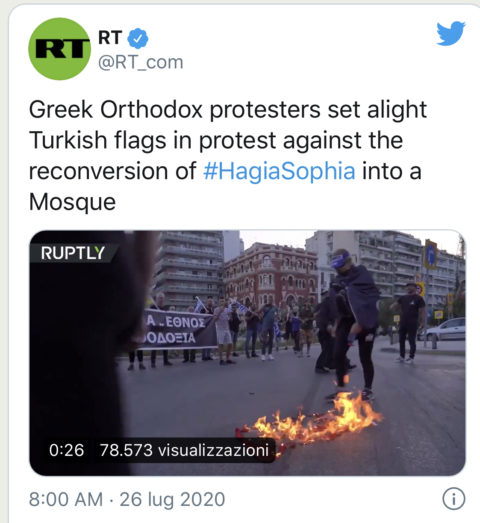Click the RT green profile avatar
This screenshot has width=480, height=523.
coord(59,49)
